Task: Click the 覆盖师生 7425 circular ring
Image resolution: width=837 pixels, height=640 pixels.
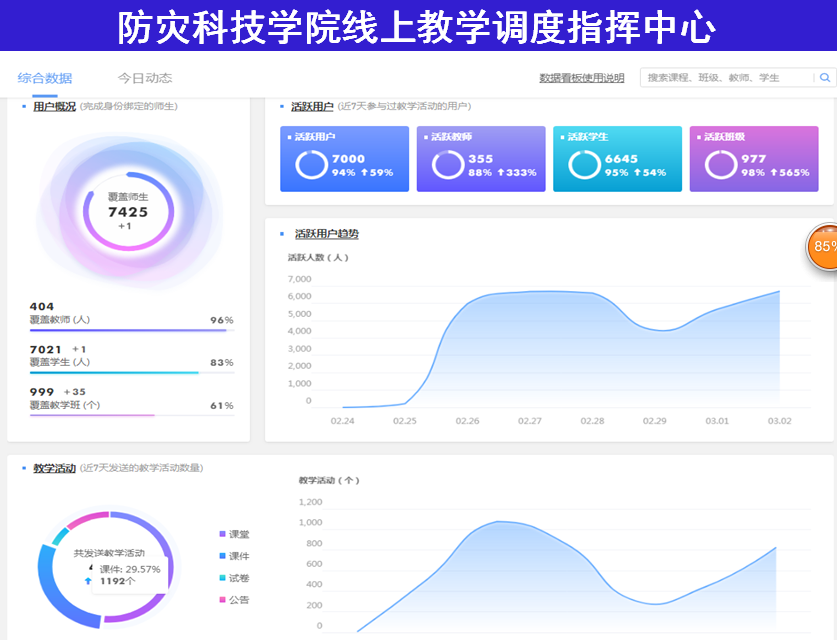Action: [128, 212]
